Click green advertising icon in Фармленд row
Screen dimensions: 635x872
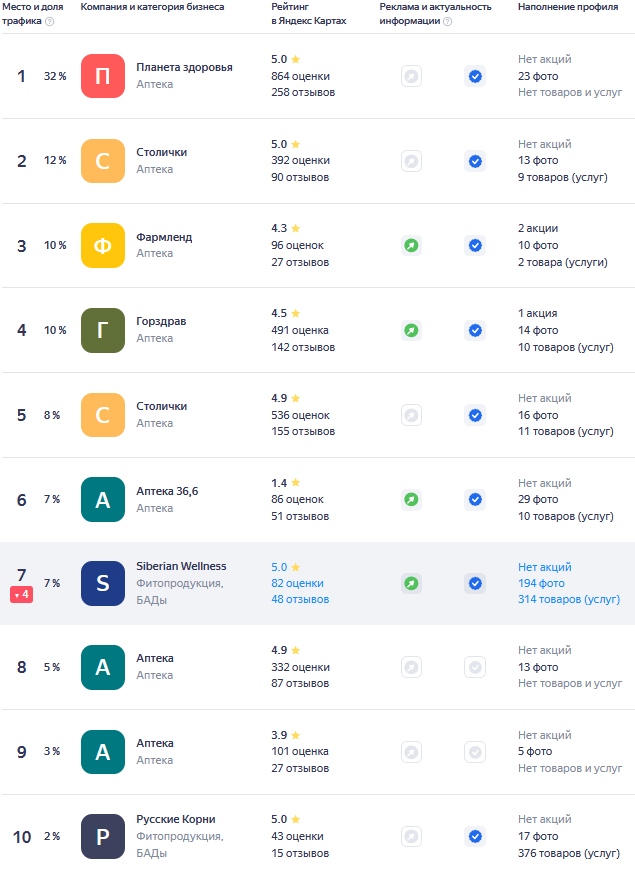(x=411, y=245)
